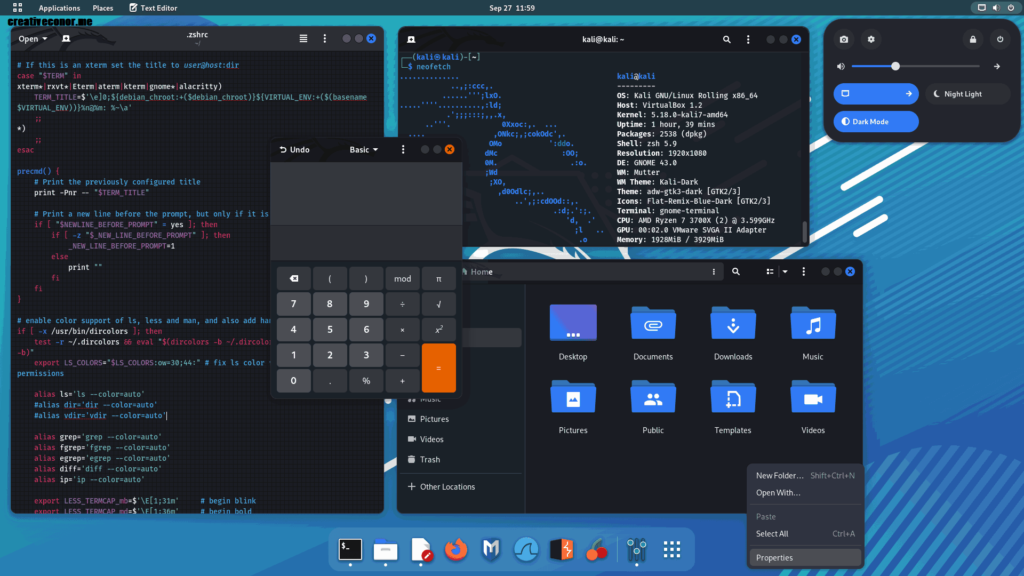Screen dimensions: 1024x576
Task: Click calculator backspace key
Action: pyautogui.click(x=293, y=279)
